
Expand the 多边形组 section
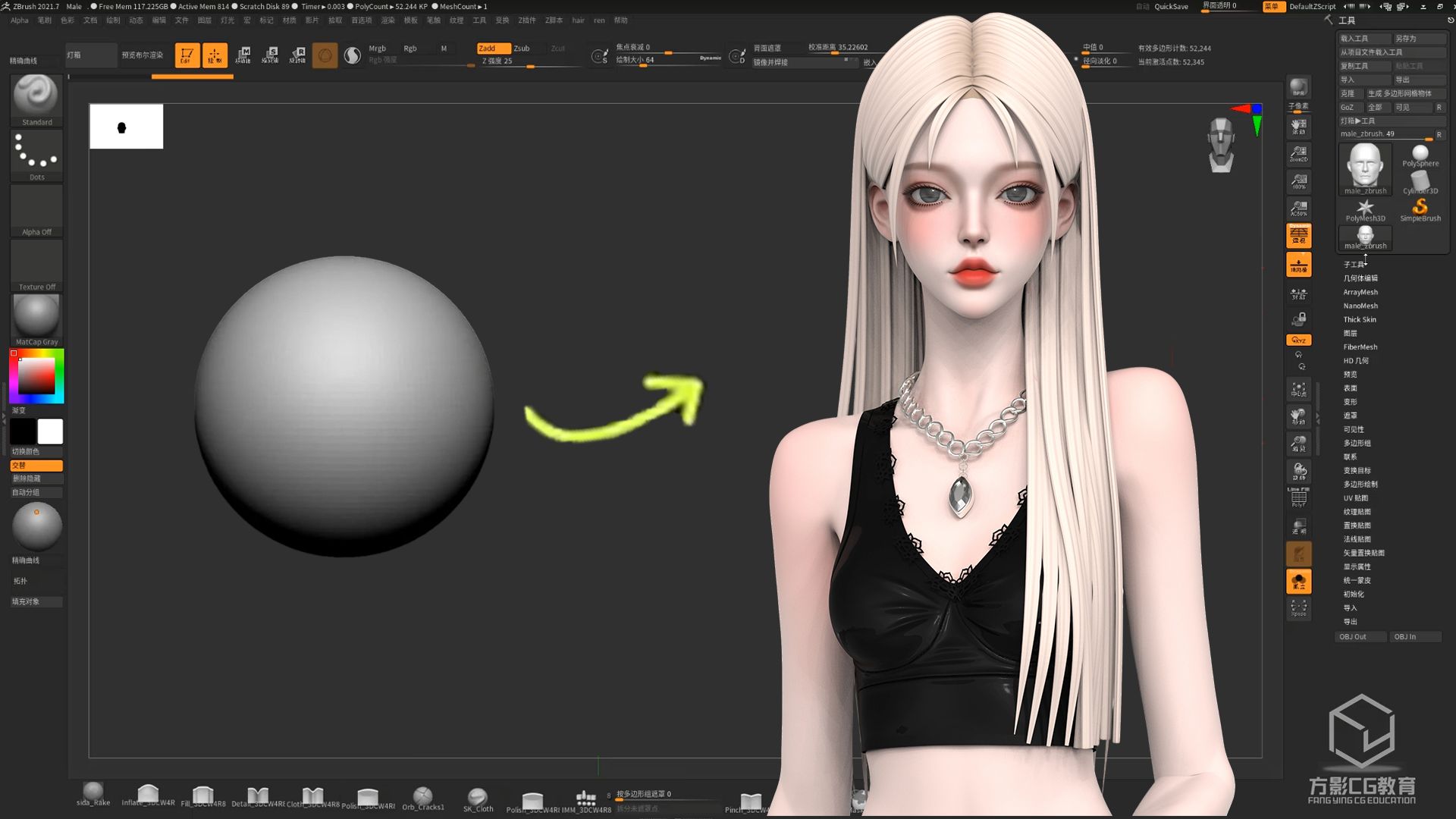(1357, 443)
